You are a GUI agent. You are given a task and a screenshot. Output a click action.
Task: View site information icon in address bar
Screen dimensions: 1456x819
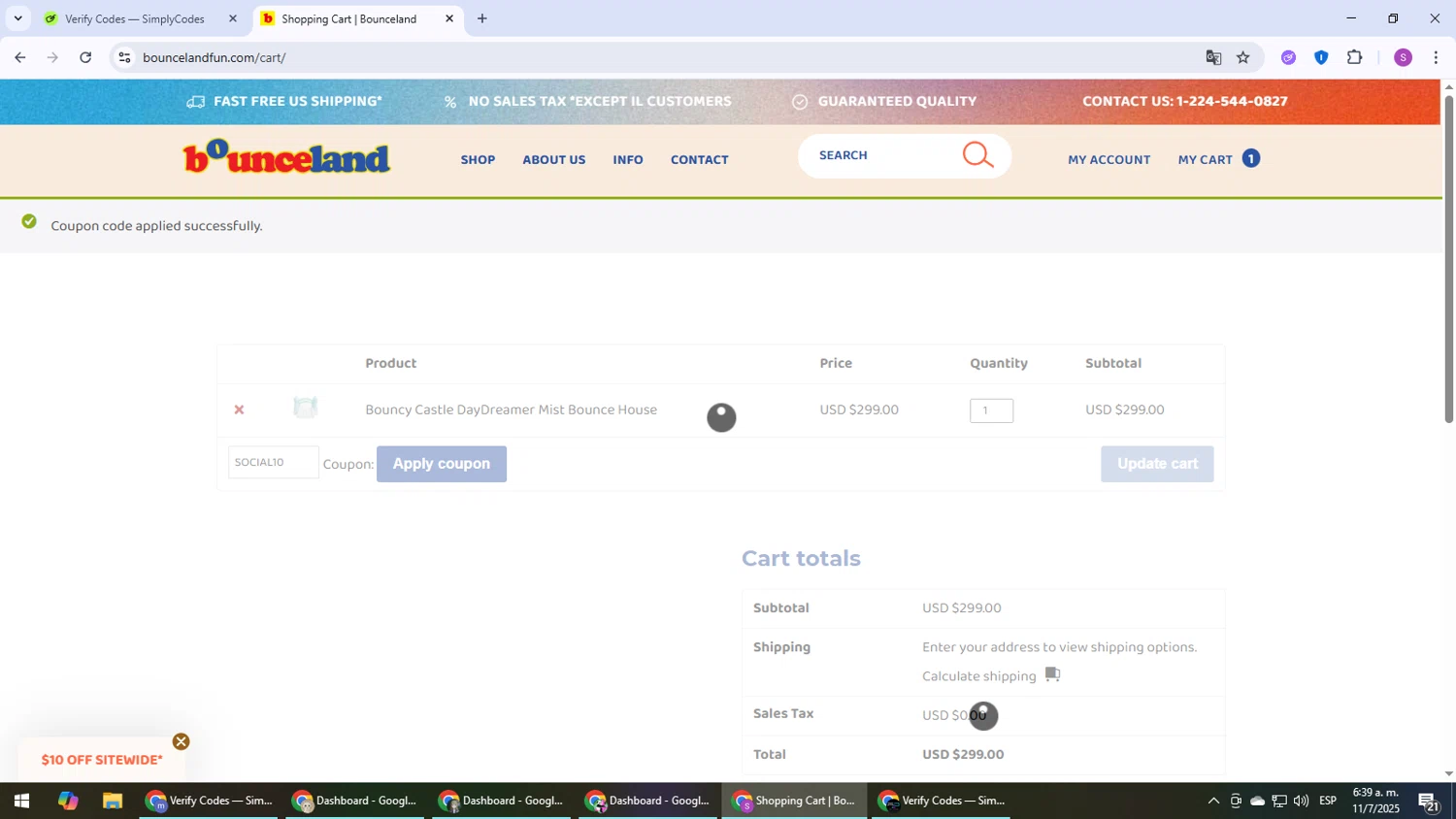pos(124,57)
